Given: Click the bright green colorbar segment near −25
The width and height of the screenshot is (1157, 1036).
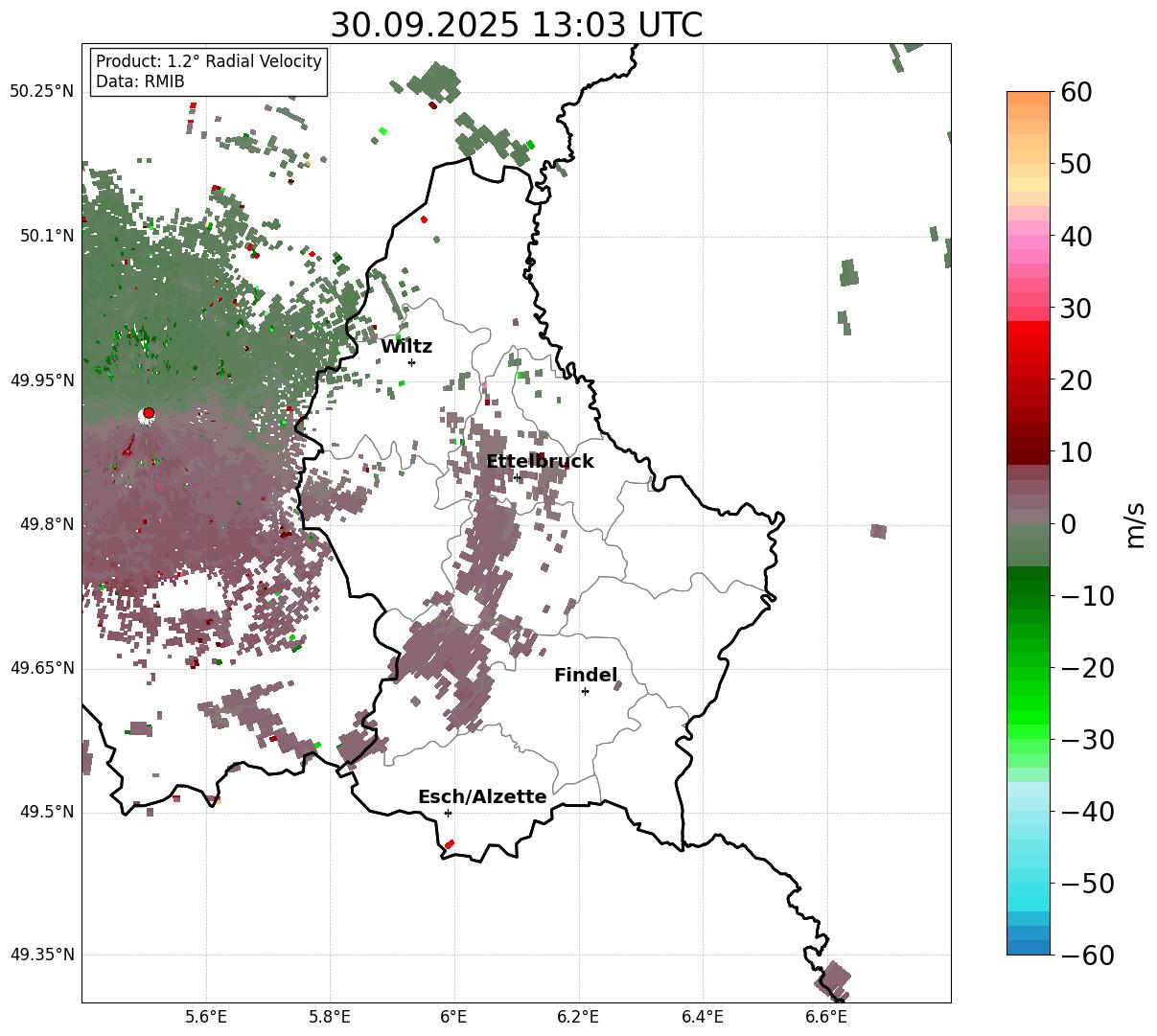Looking at the screenshot, I should point(1029,704).
